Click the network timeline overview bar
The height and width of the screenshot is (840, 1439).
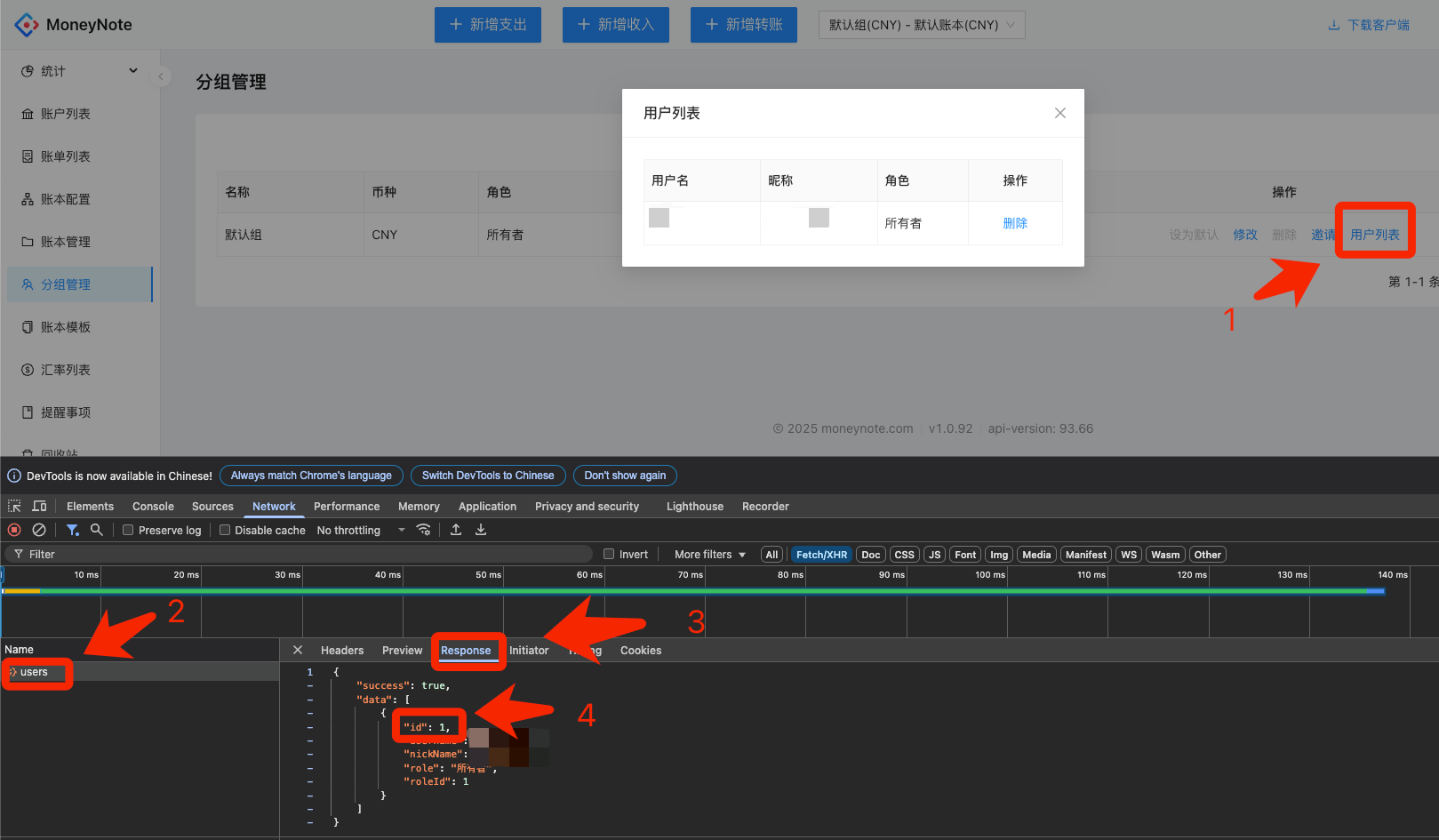pyautogui.click(x=693, y=591)
